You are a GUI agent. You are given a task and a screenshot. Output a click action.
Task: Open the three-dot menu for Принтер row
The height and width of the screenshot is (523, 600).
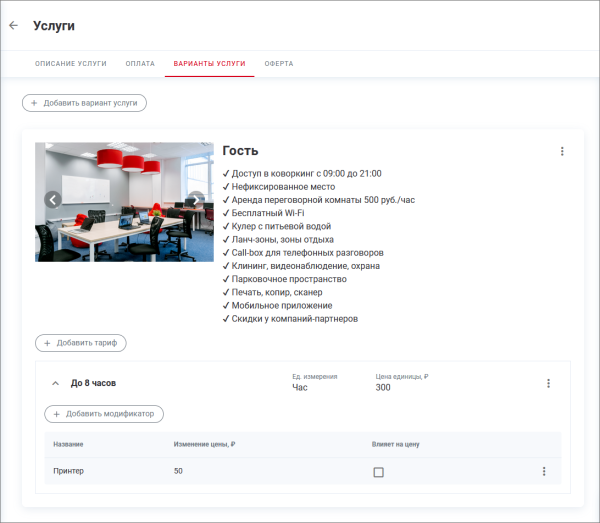tap(544, 471)
